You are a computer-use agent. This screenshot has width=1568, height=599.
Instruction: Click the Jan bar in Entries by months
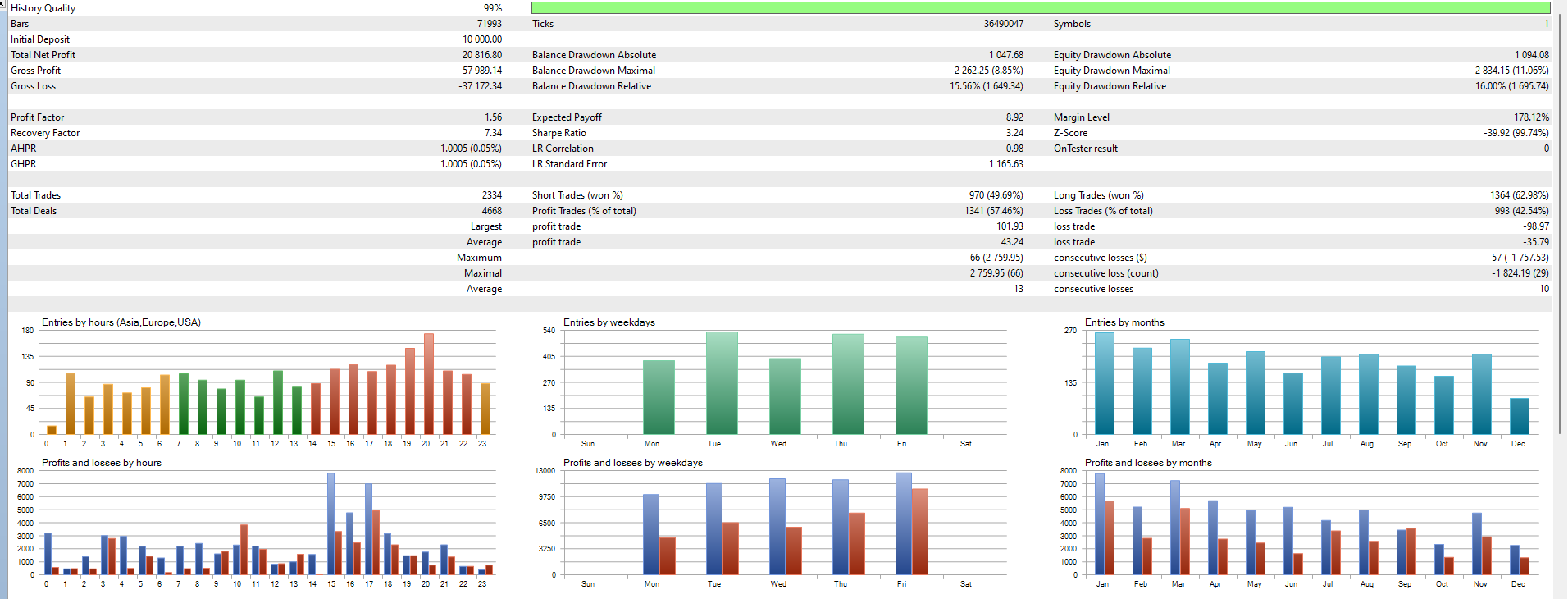click(x=1105, y=383)
